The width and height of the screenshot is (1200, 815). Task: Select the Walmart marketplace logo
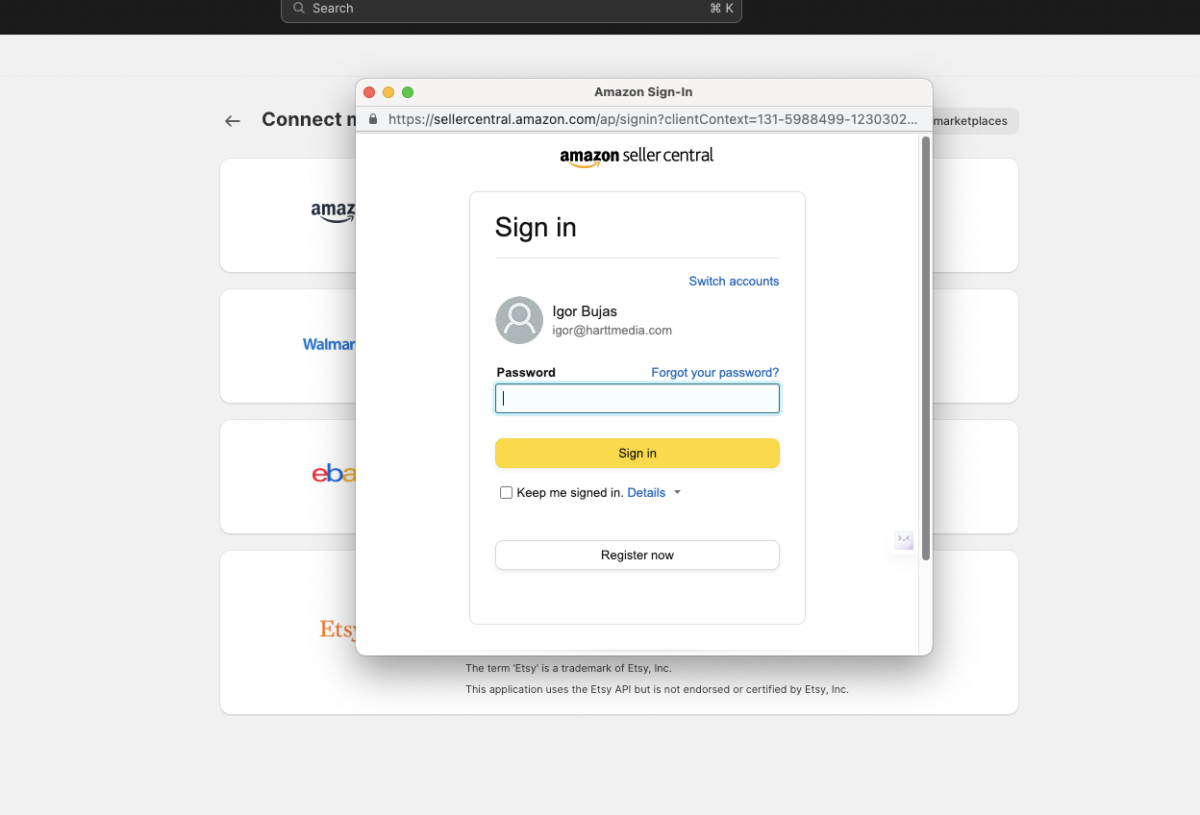pos(330,344)
